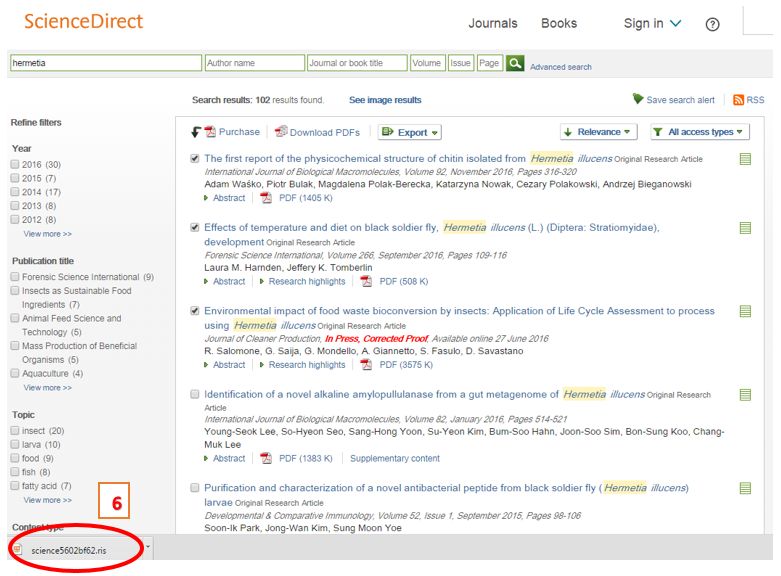Expand the Sign in menu
Viewport: 781px width, 576px height.
coord(652,23)
